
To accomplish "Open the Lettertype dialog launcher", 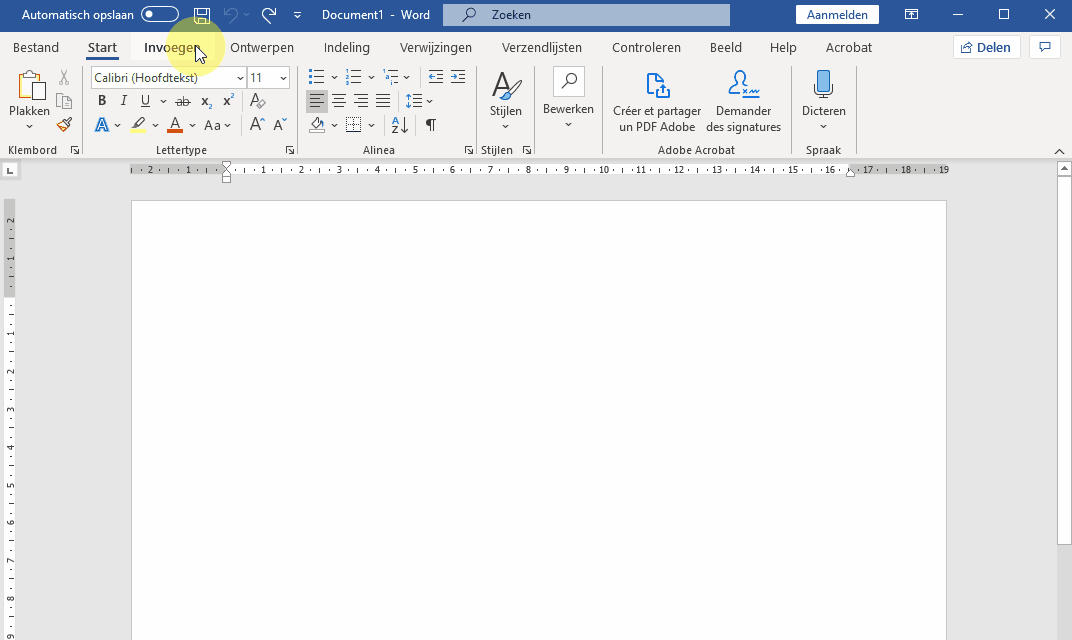I will pos(290,150).
